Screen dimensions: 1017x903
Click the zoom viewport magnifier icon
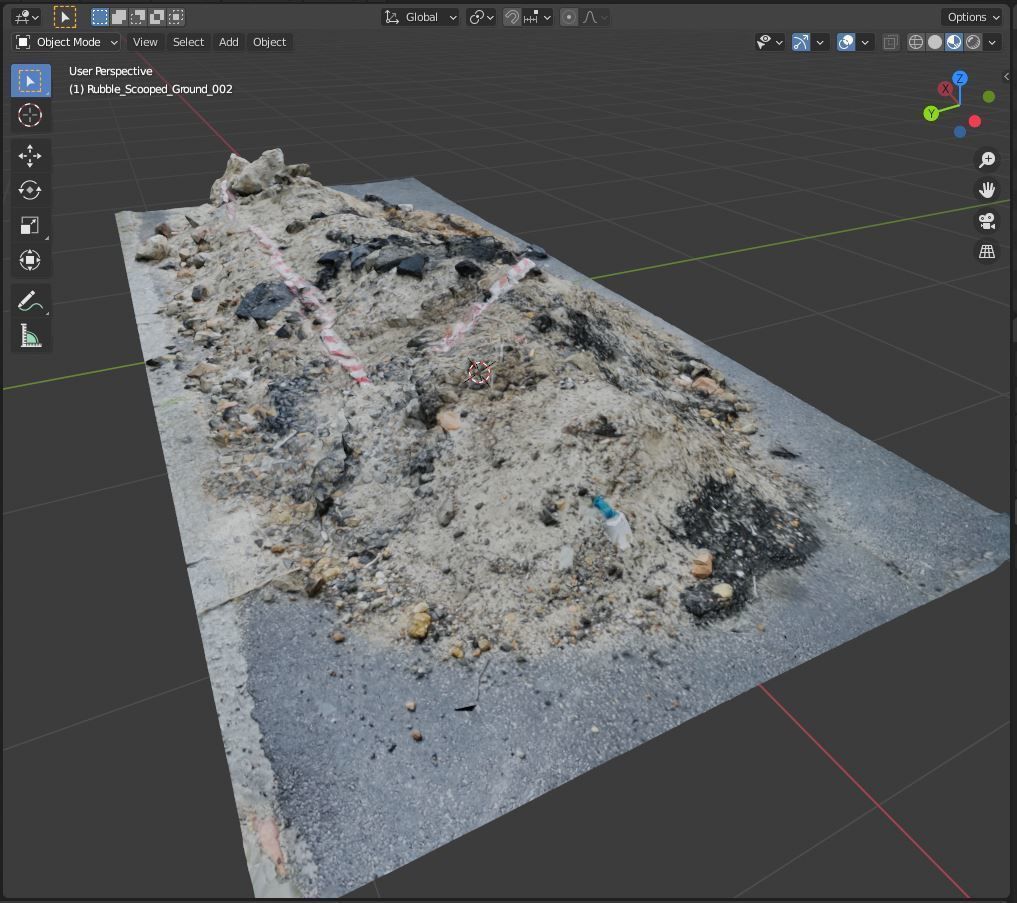(987, 160)
